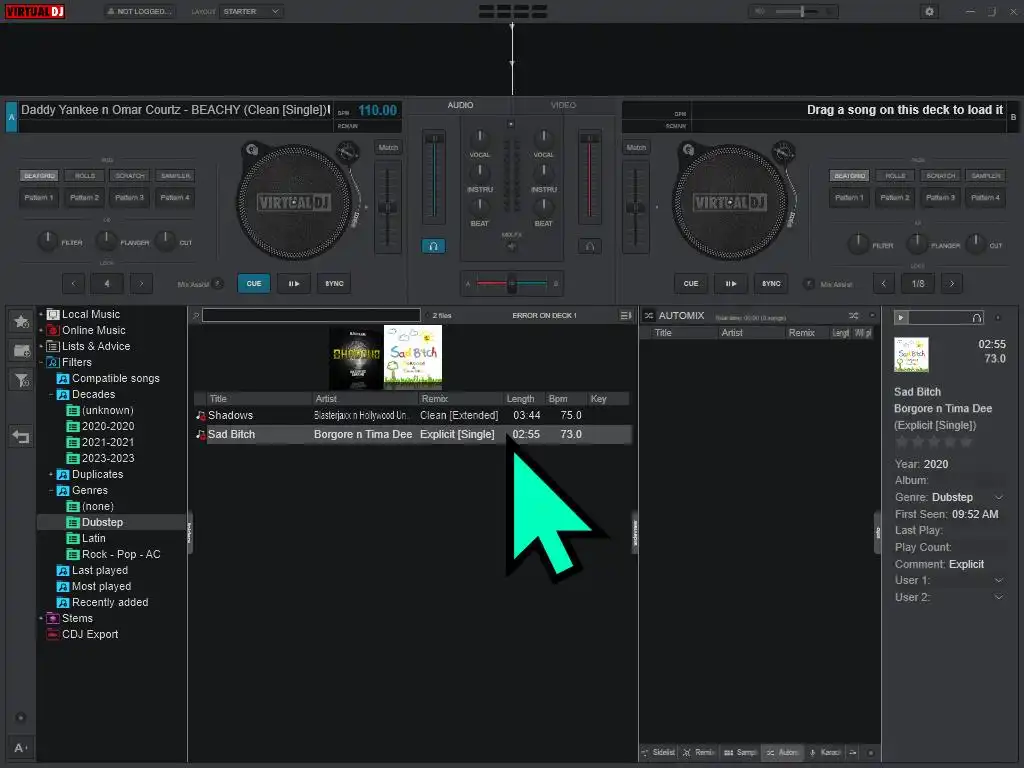Click the CDJ Export folder icon
The image size is (1024, 768).
(53, 634)
